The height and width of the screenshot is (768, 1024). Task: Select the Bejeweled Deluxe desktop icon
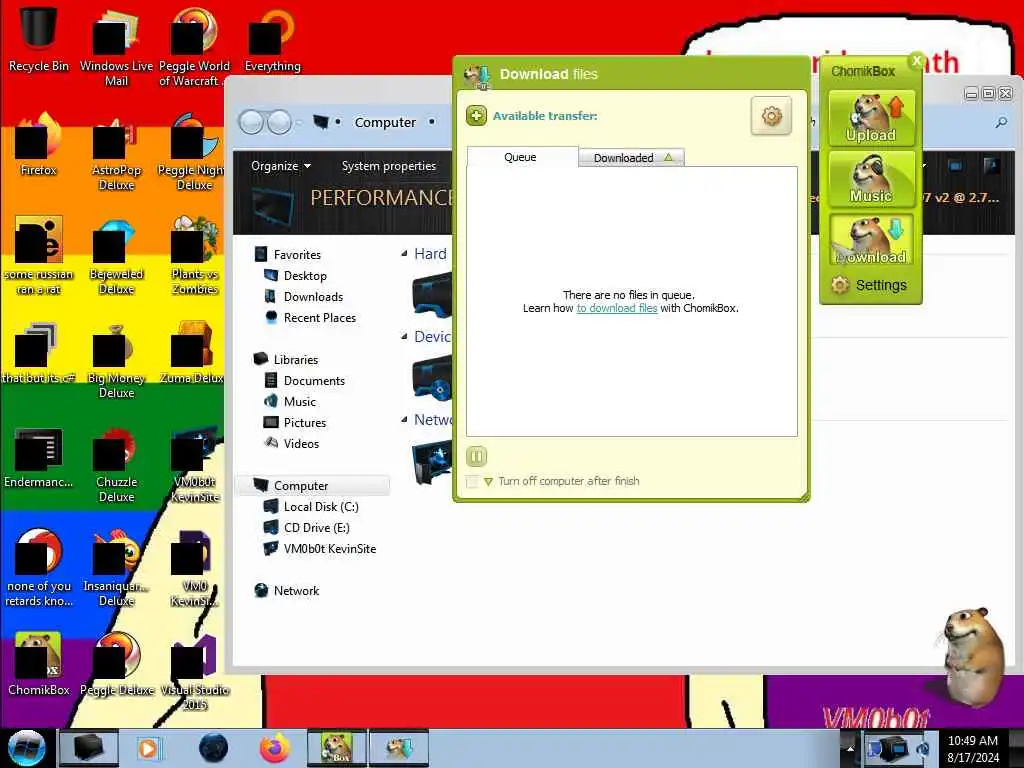click(116, 256)
